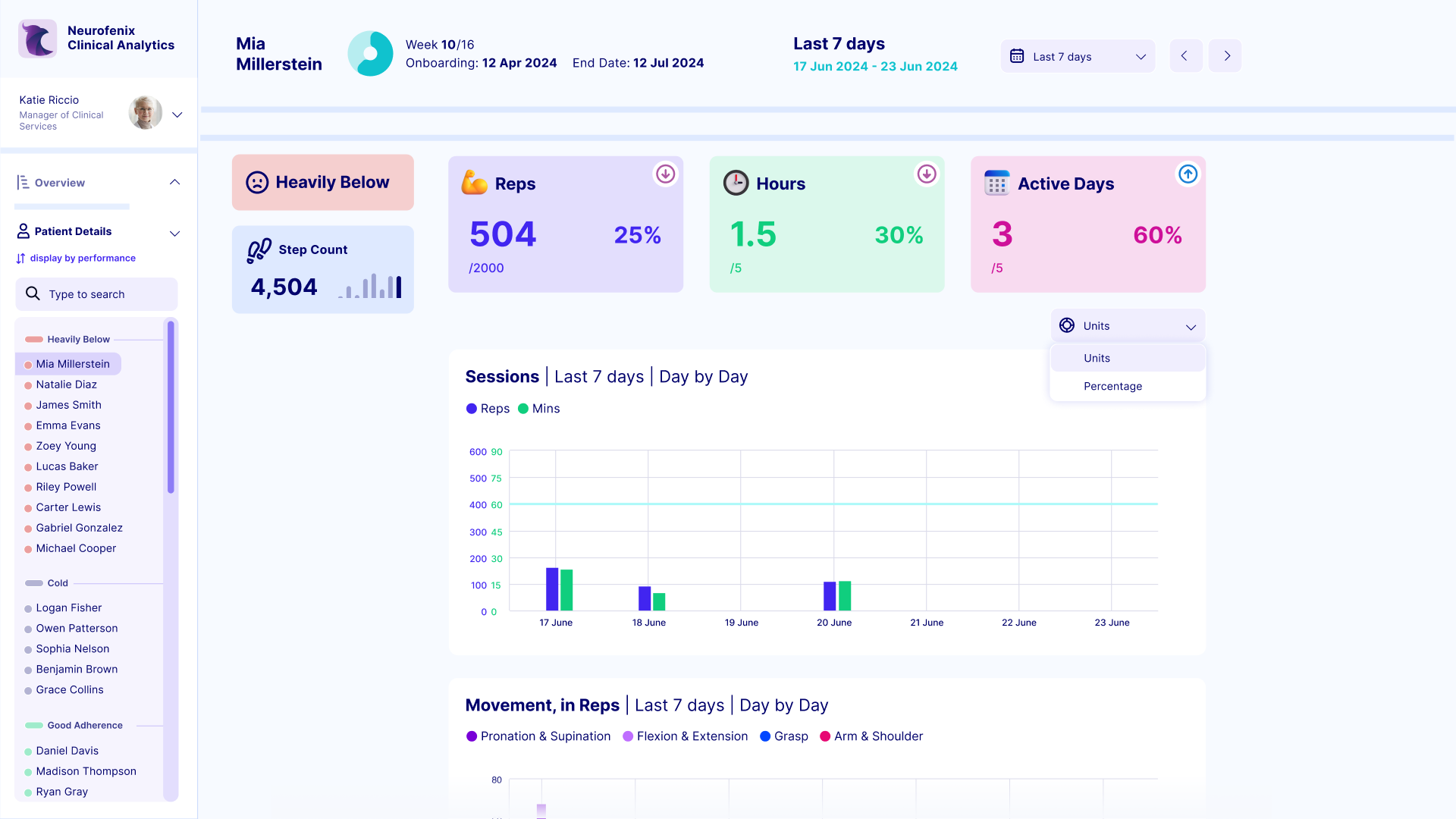Screen dimensions: 1456x819
Task: Expand the Patient Details chevron
Action: 175,233
